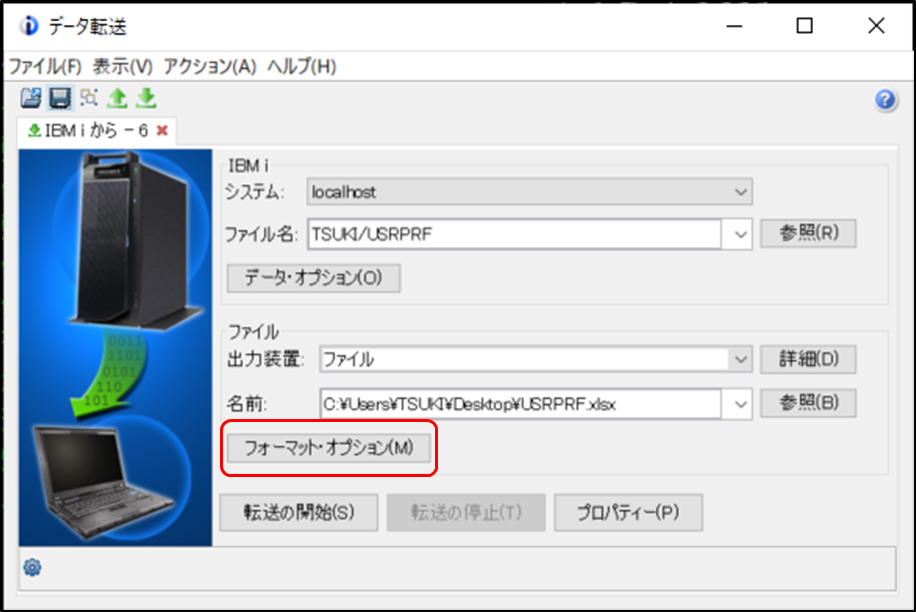916x612 pixels.
Task: Click the floppy disk save toolbar icon
Action: [60, 98]
